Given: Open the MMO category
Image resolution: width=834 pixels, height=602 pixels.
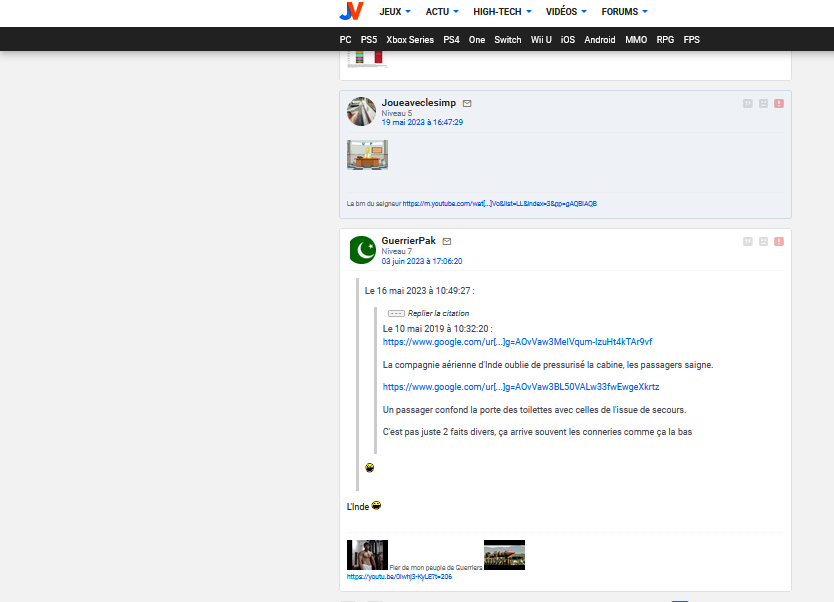Looking at the screenshot, I should pos(636,40).
